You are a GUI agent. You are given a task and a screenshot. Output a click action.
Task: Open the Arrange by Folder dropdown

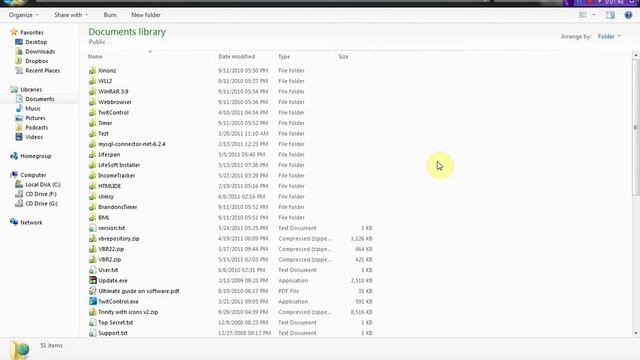[x=609, y=36]
